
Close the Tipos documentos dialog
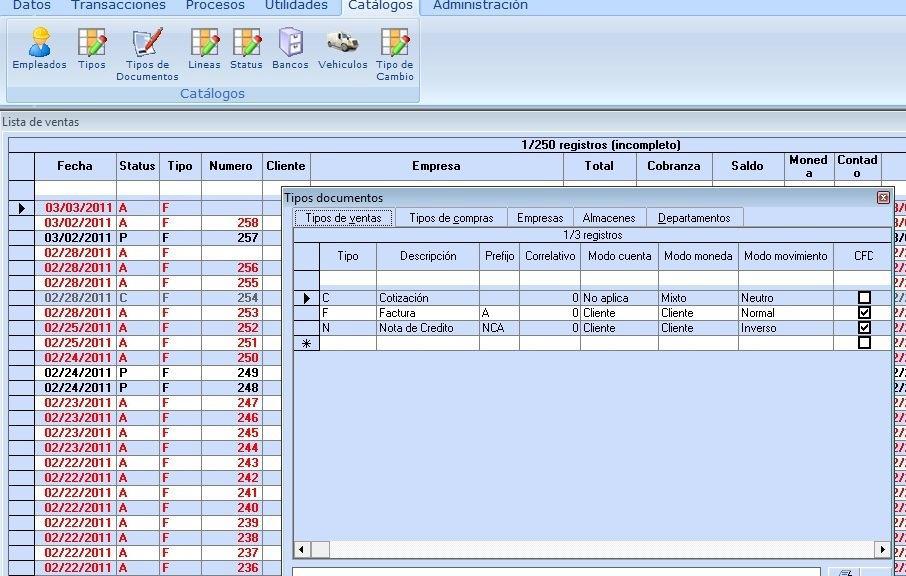click(883, 198)
